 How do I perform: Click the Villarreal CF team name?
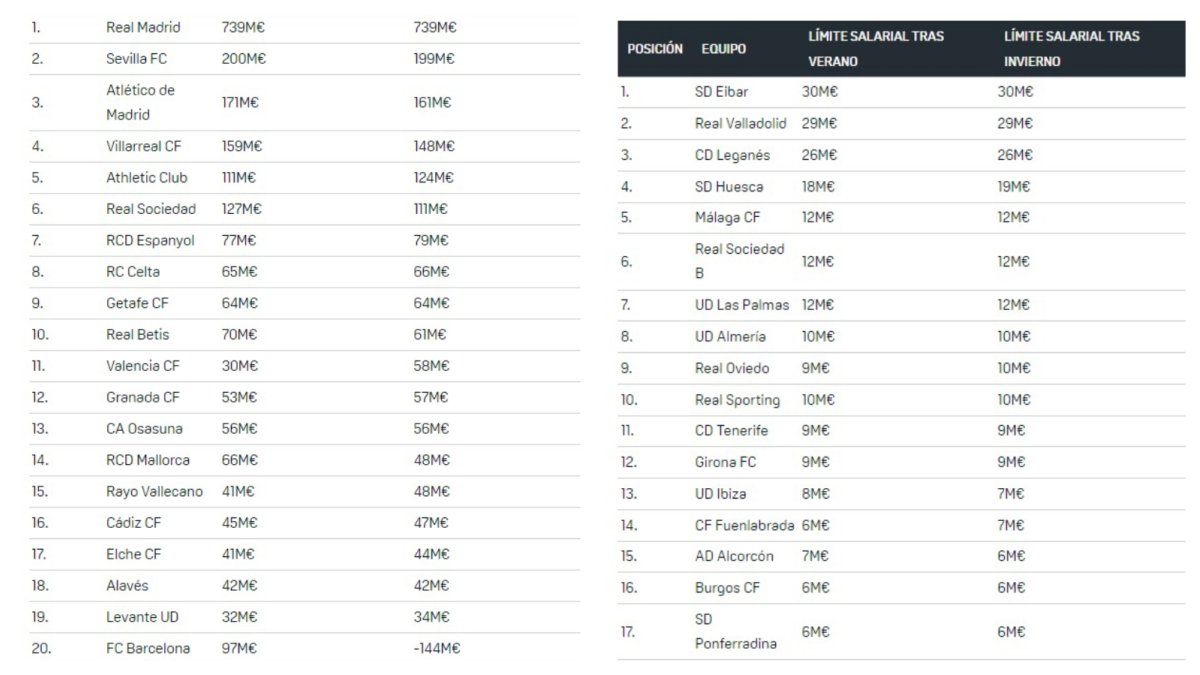[x=144, y=146]
